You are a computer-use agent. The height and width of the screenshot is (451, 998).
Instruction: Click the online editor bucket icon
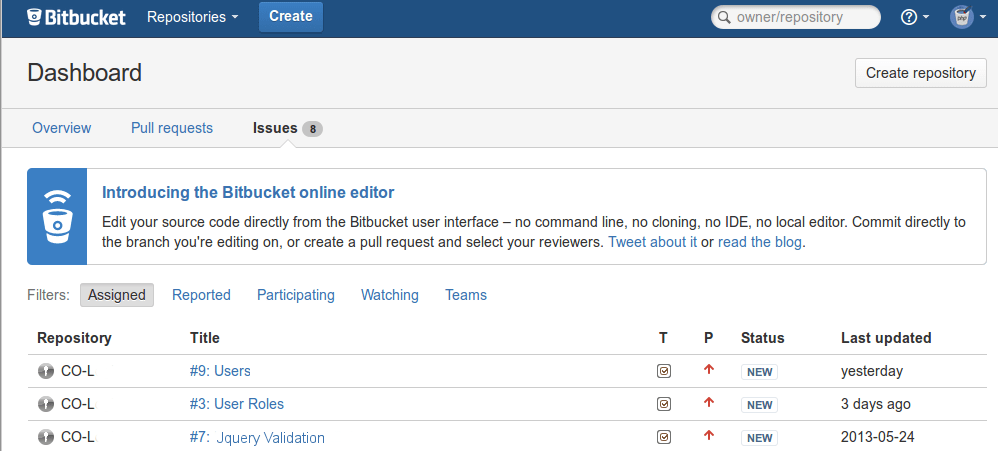57,216
